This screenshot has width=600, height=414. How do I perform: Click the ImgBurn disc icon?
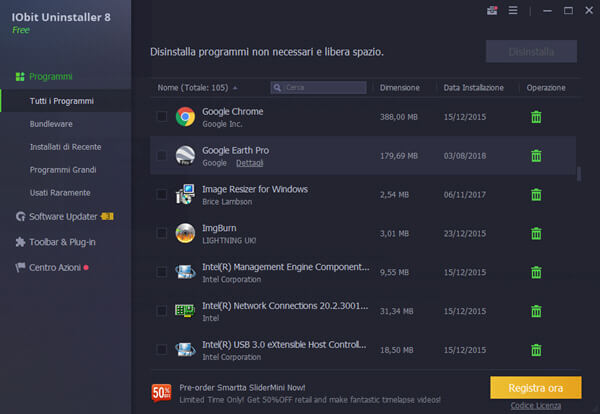(185, 233)
